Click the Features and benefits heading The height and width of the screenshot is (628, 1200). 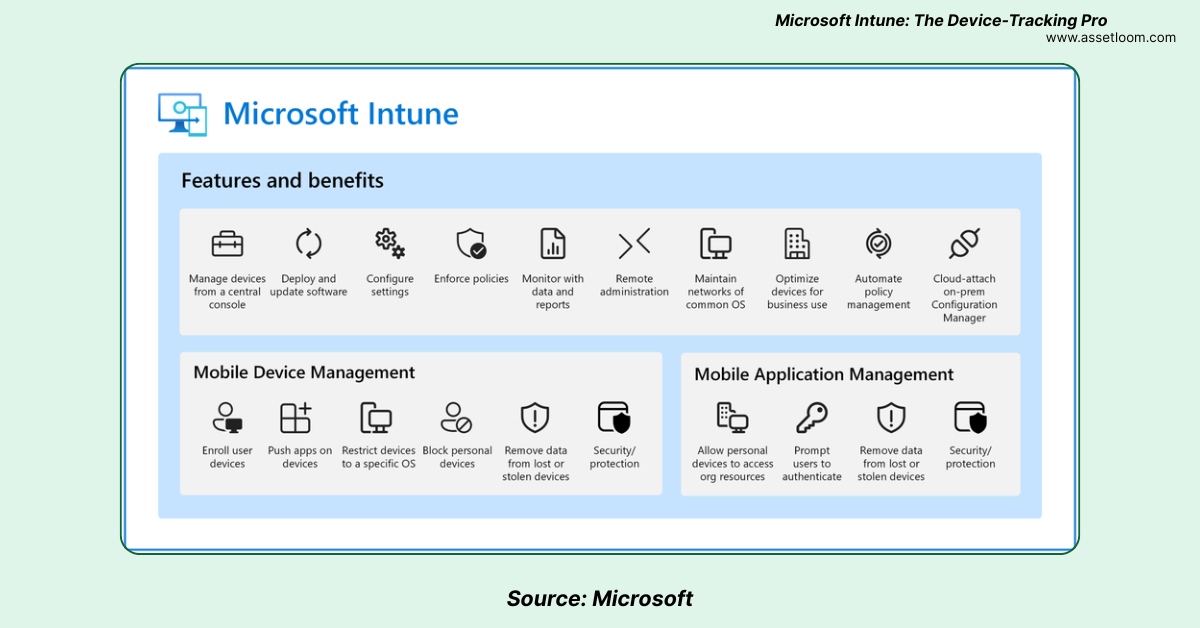tap(282, 181)
